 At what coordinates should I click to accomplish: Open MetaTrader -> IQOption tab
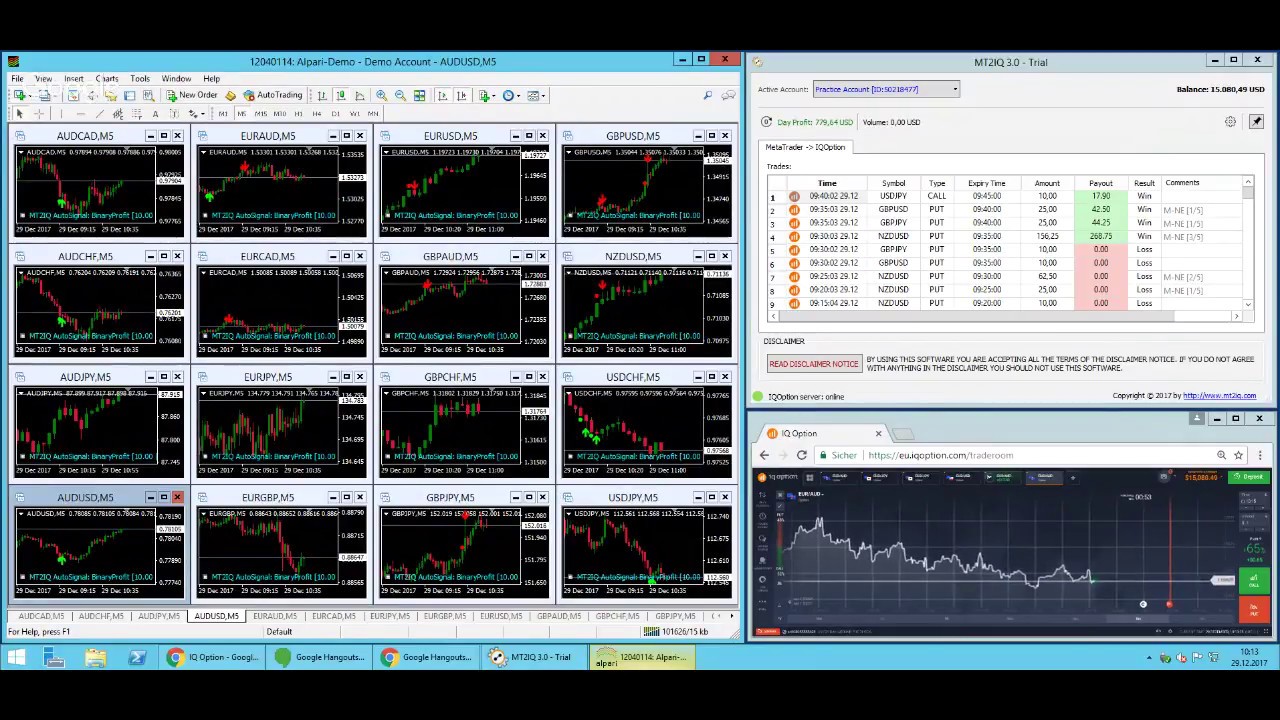click(805, 147)
